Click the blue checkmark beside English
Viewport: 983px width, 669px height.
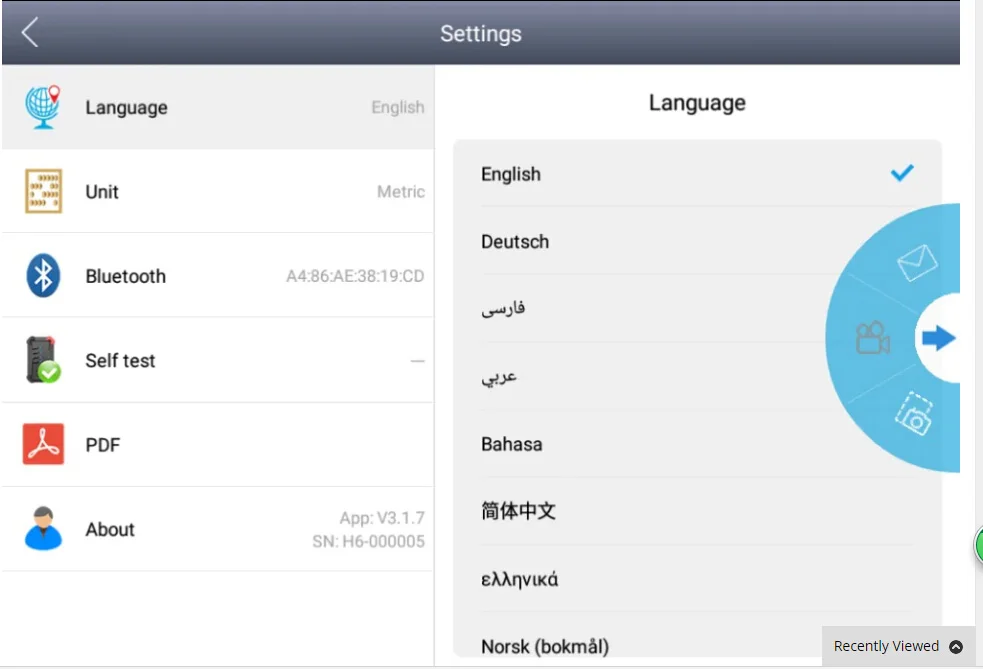[x=902, y=172]
